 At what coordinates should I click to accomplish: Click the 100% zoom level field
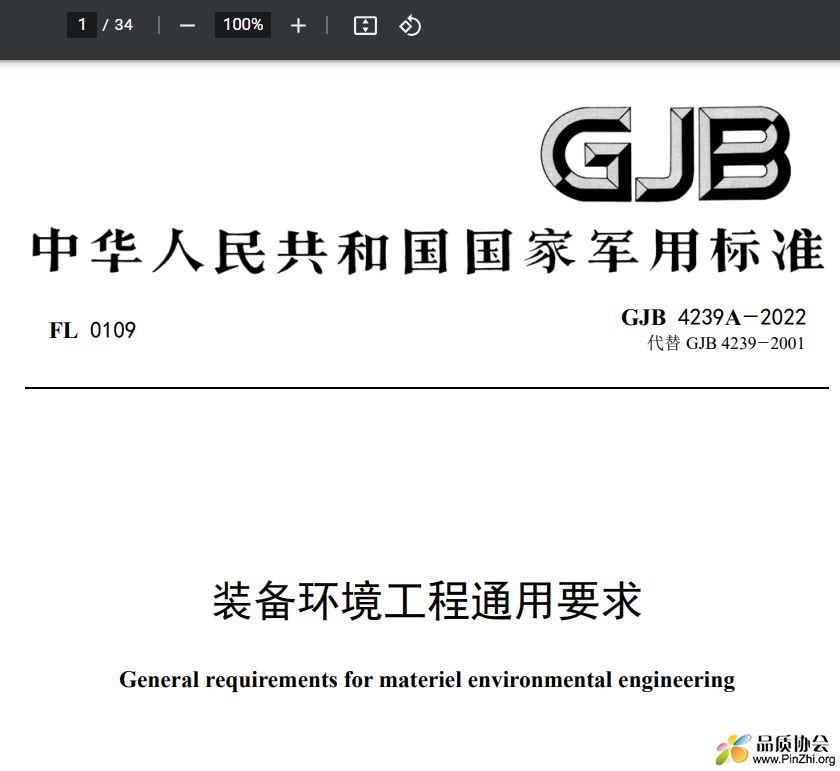243,25
